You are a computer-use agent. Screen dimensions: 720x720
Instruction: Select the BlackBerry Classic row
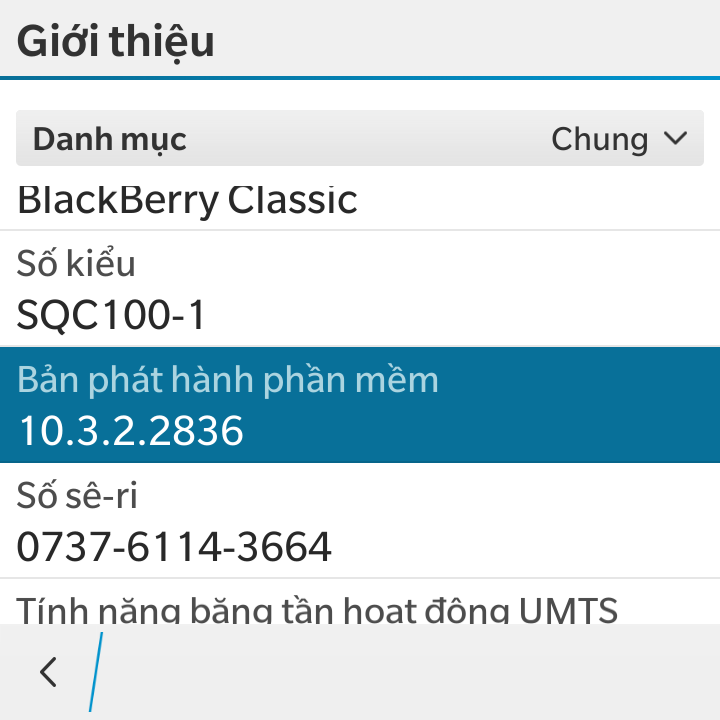[188, 200]
